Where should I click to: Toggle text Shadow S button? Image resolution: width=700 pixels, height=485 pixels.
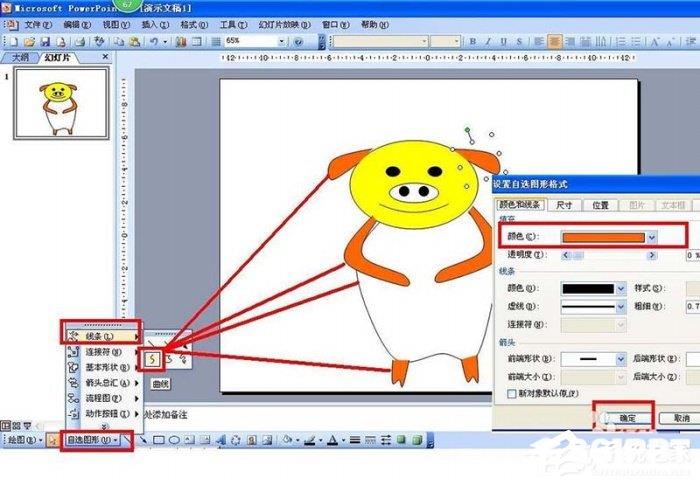tap(519, 42)
